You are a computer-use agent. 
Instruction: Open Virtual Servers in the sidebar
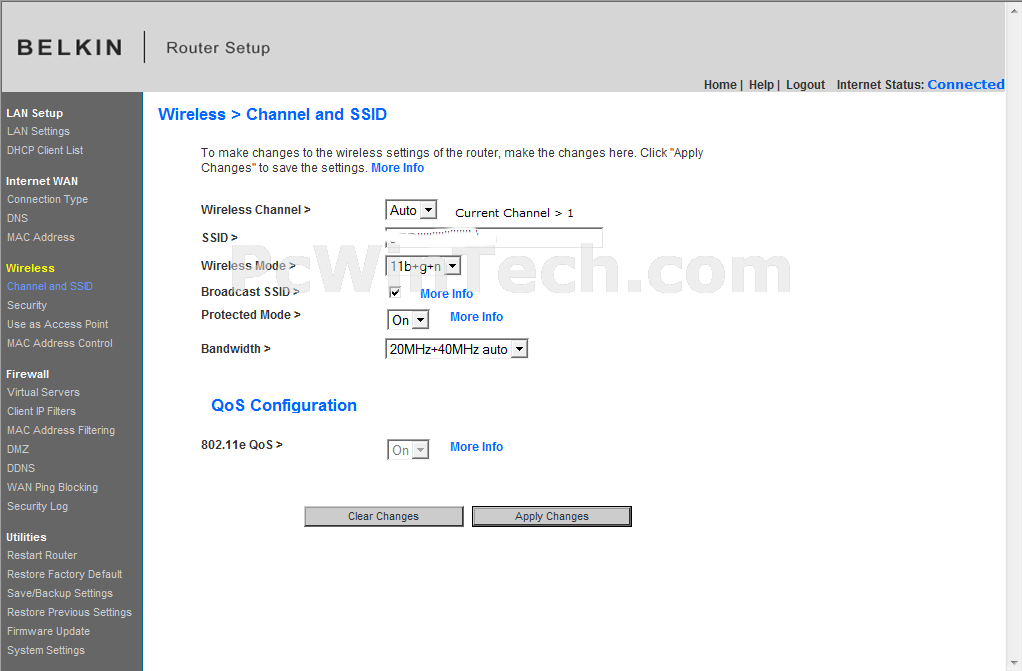click(43, 393)
